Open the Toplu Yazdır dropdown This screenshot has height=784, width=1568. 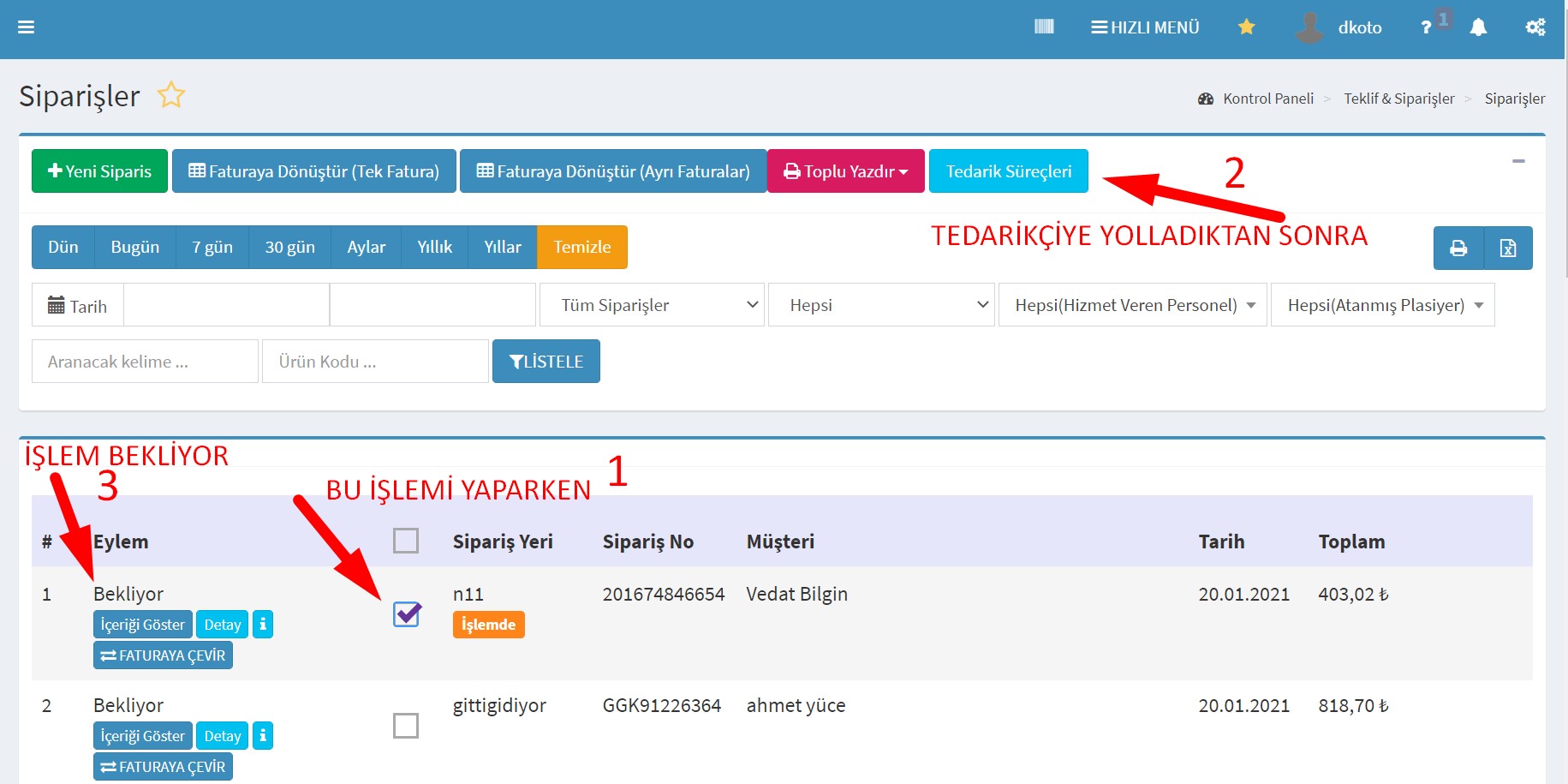845,171
